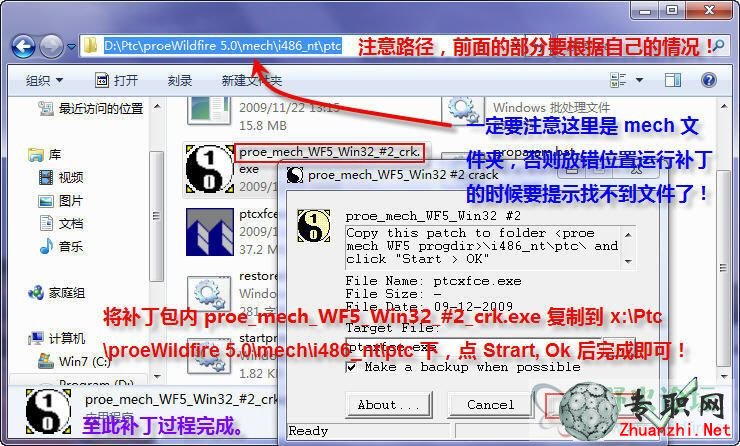Click navigation pane scroll up arrow
Screen dimensions: 740x446
(x=157, y=107)
